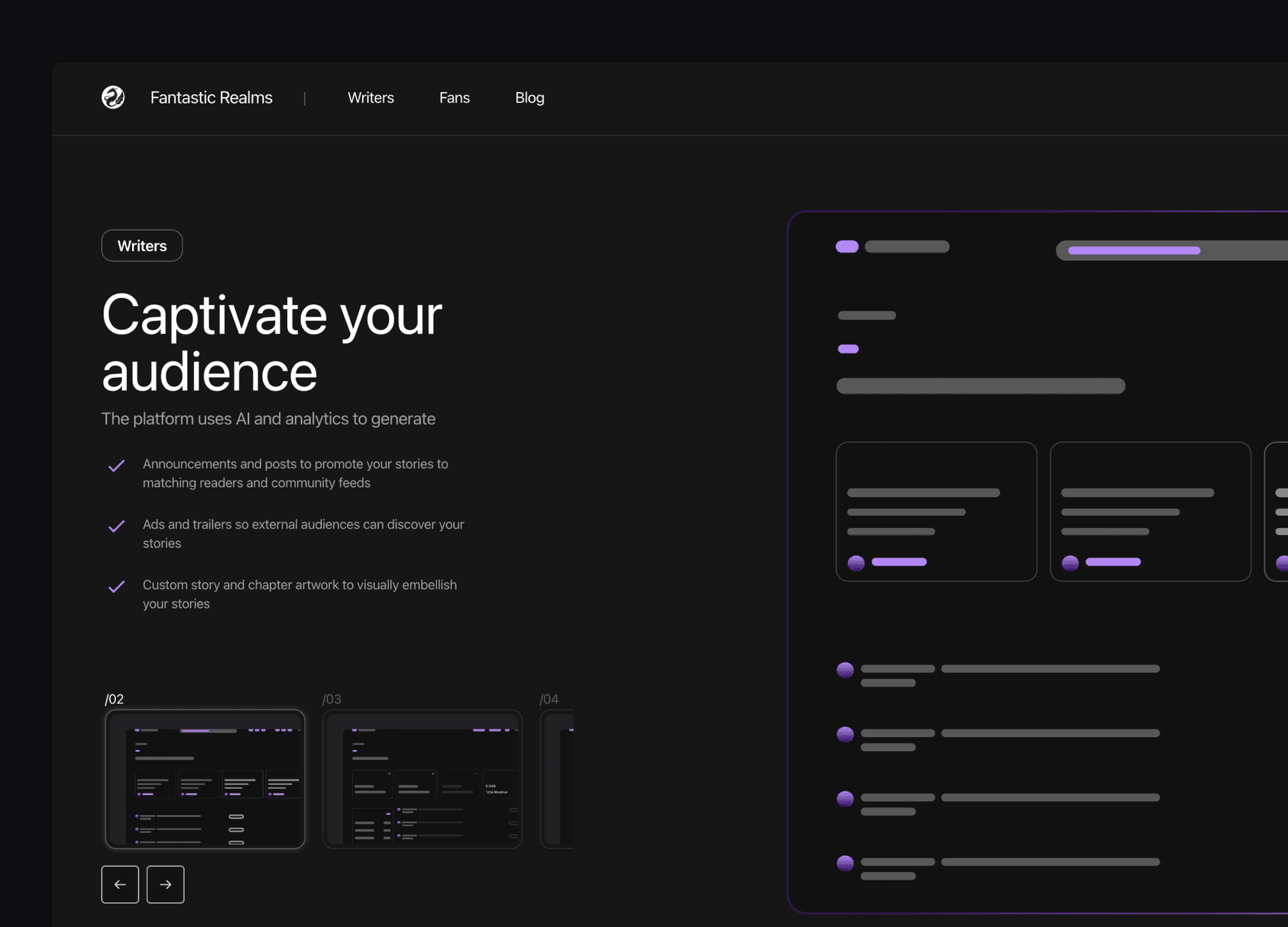Open the Writers navigation menu item
The height and width of the screenshot is (927, 1288).
[370, 98]
